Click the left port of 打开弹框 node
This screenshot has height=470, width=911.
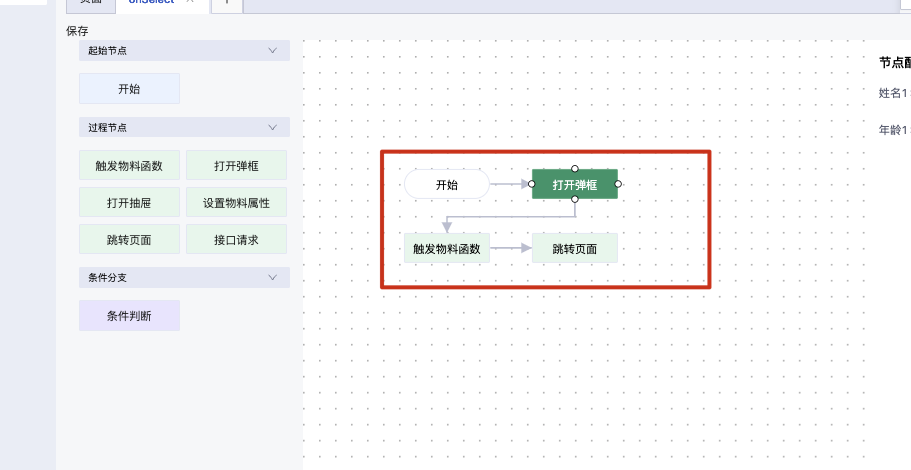[x=532, y=184]
